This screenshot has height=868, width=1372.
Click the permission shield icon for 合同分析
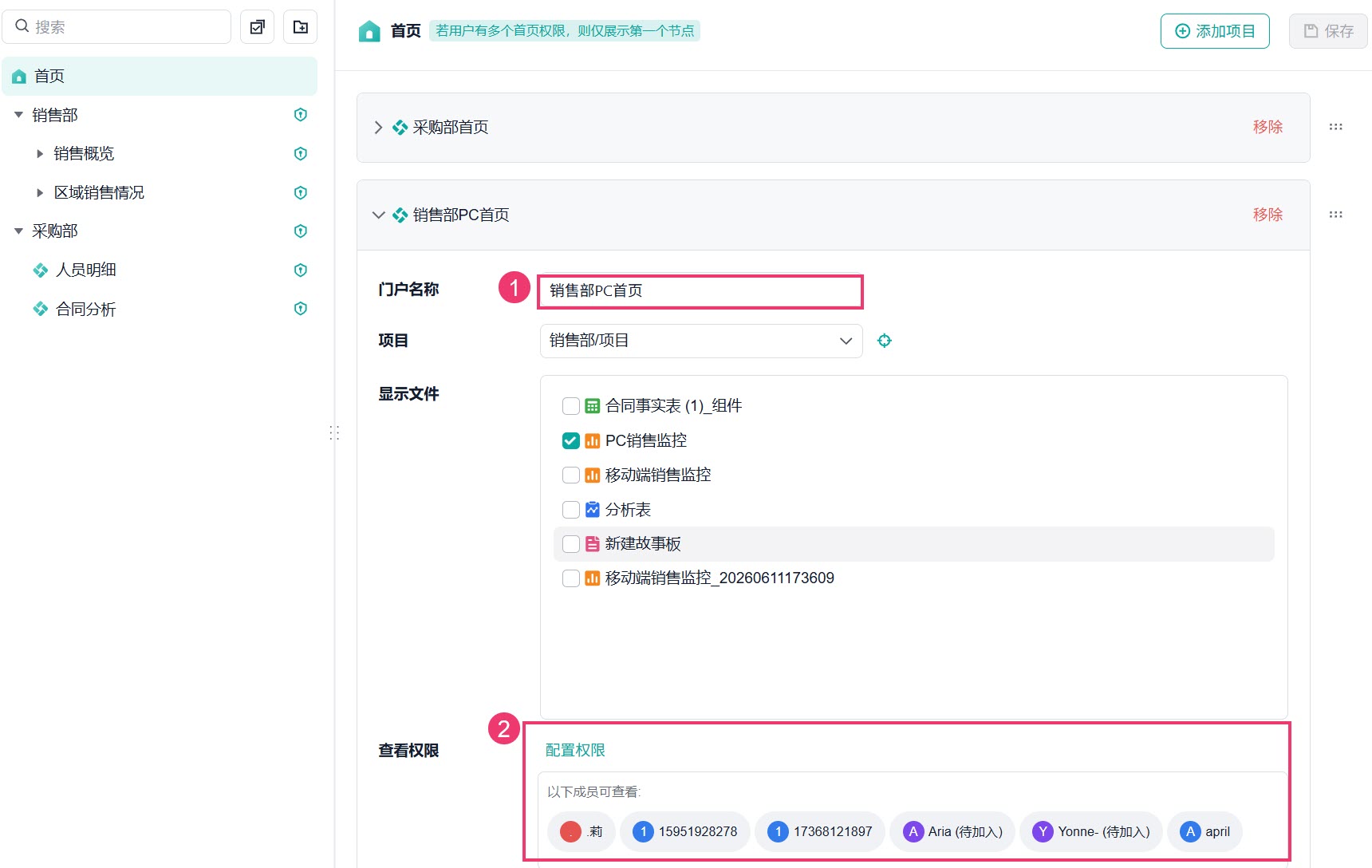point(301,309)
